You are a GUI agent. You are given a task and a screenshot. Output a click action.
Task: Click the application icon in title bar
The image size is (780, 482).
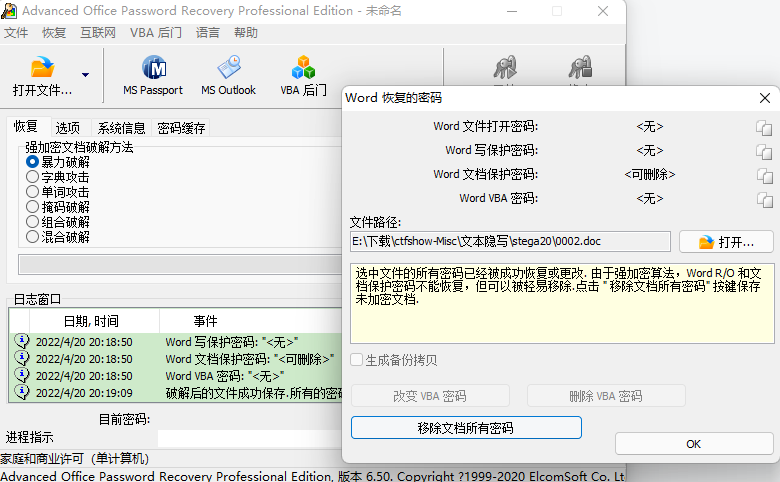pyautogui.click(x=9, y=11)
